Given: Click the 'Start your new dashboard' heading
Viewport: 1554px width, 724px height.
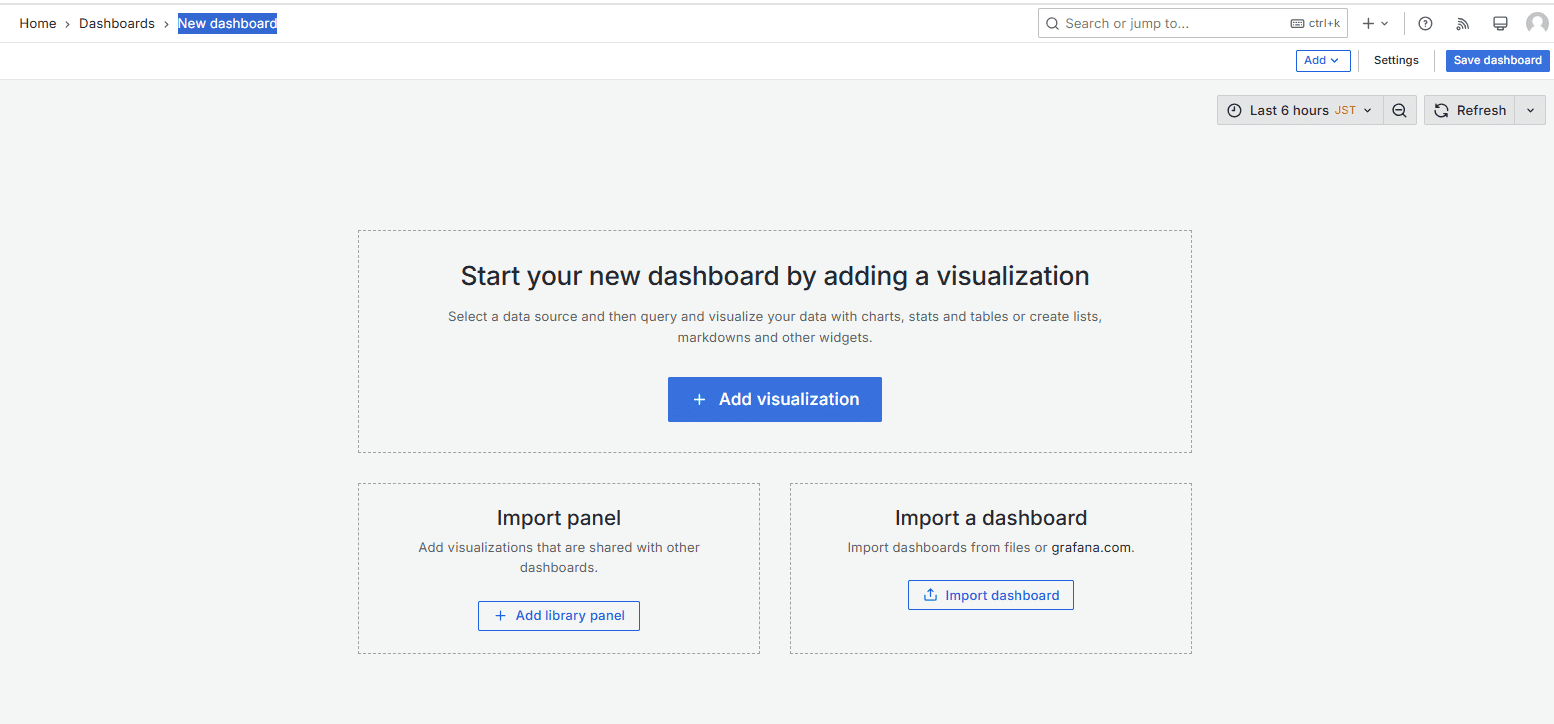Looking at the screenshot, I should coord(775,276).
